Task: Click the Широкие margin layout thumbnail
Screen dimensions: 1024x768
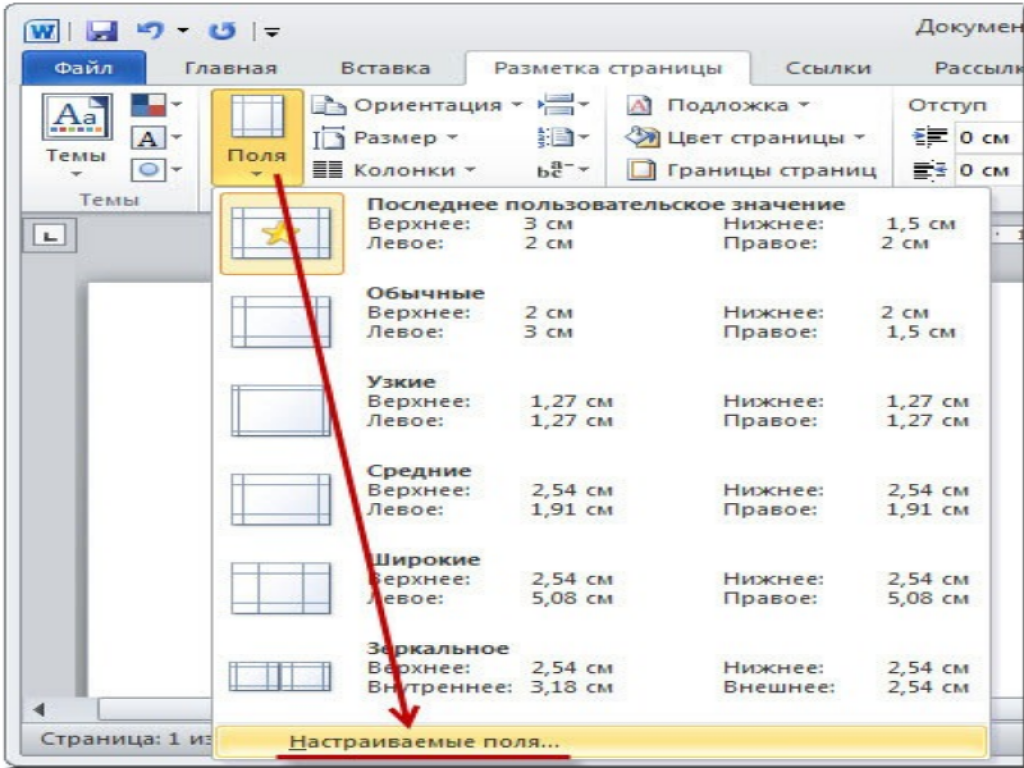Action: pyautogui.click(x=281, y=588)
